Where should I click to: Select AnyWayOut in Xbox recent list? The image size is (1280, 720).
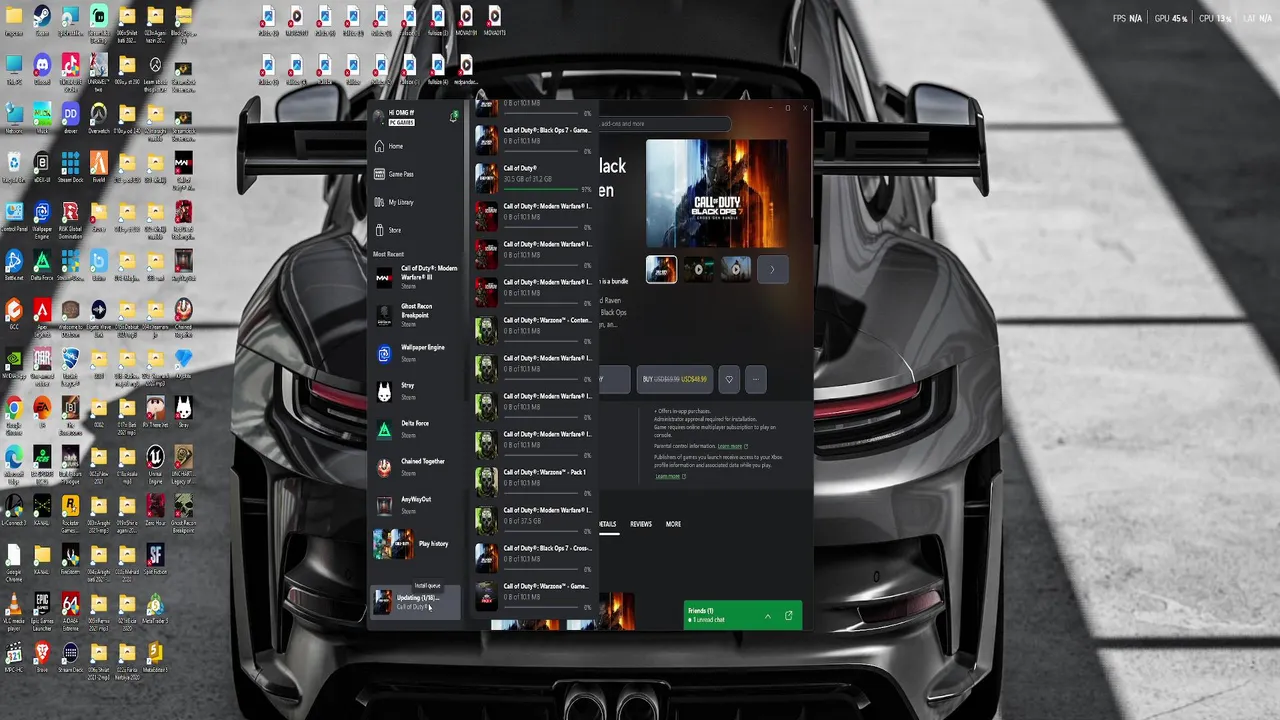point(416,505)
